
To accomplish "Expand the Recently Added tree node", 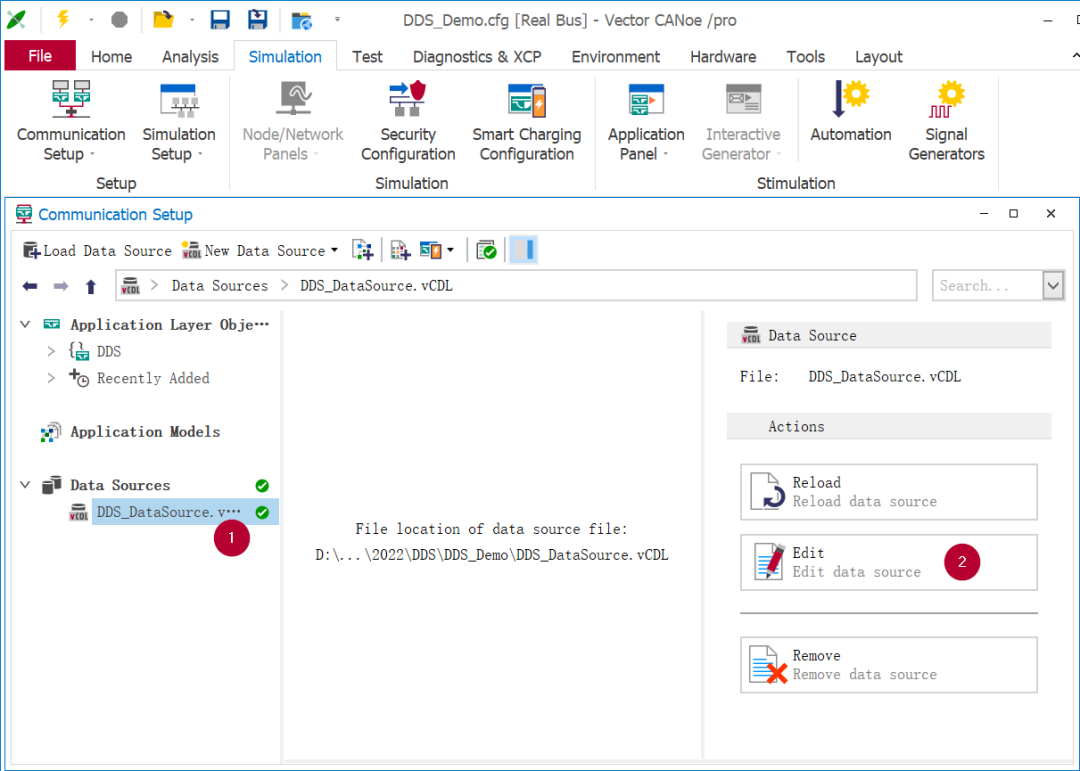I will coord(51,378).
